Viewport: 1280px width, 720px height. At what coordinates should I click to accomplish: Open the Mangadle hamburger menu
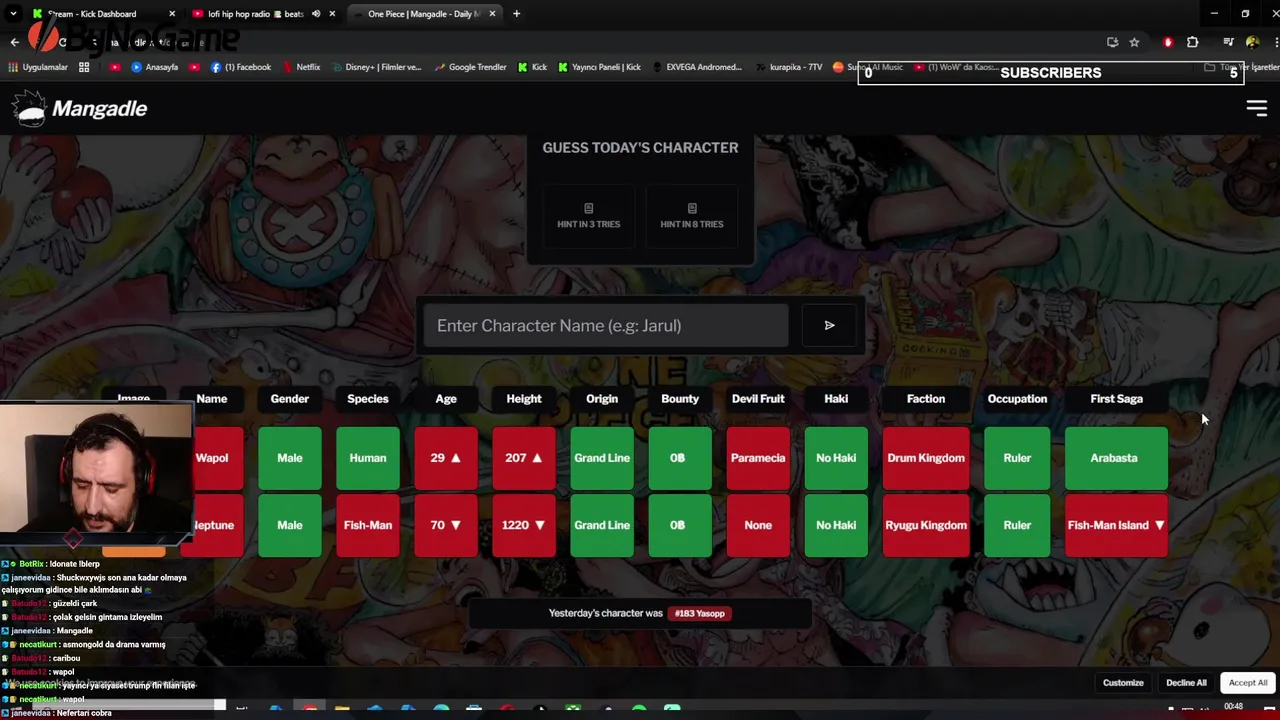[1256, 108]
